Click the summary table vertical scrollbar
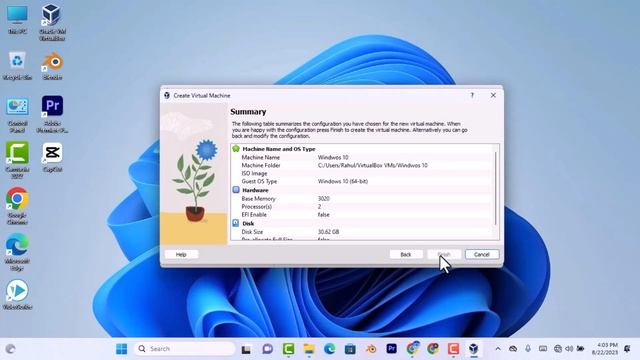 point(496,188)
